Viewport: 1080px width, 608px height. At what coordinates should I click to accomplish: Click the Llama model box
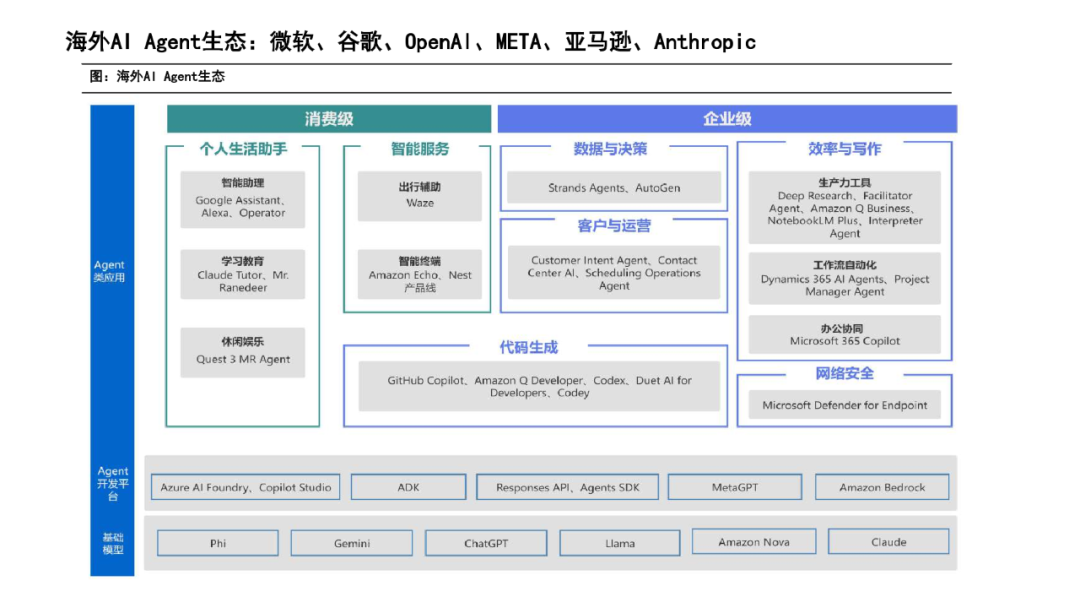point(620,543)
